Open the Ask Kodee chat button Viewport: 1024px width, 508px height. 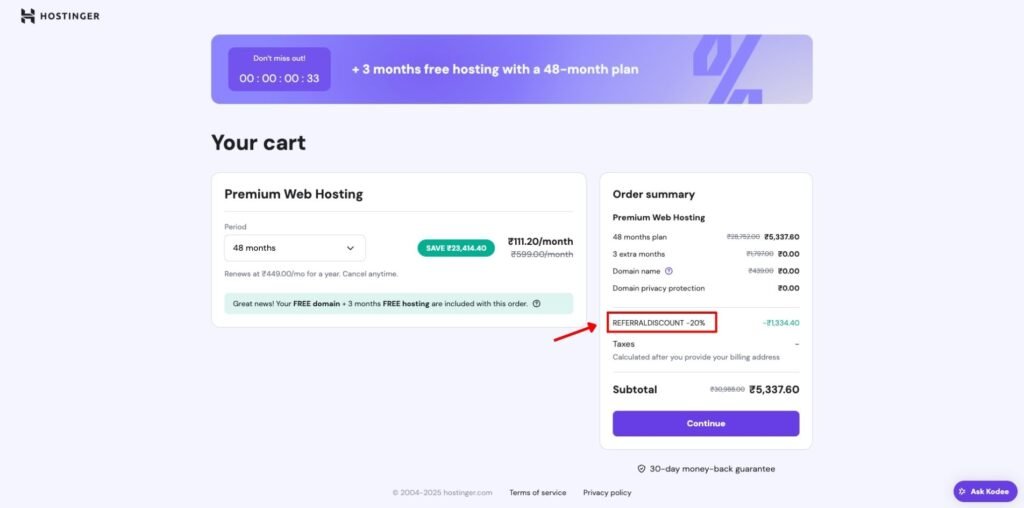[985, 491]
